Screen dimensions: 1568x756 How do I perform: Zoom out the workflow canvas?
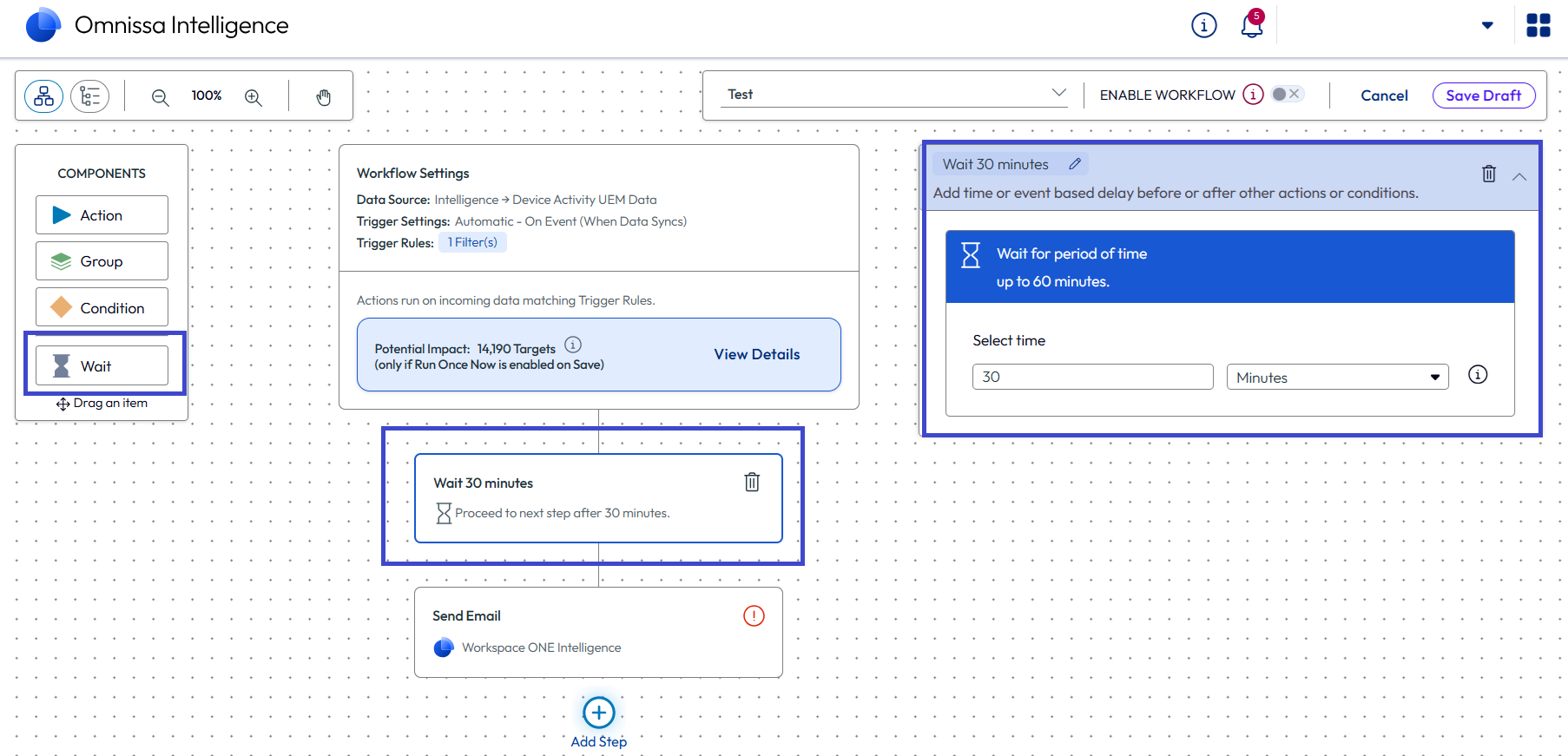tap(160, 97)
